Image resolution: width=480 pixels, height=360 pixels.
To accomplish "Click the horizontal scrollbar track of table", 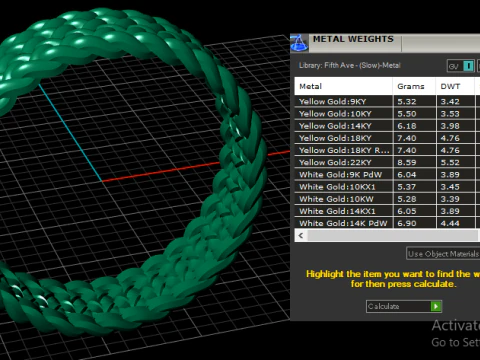I will coord(393,236).
